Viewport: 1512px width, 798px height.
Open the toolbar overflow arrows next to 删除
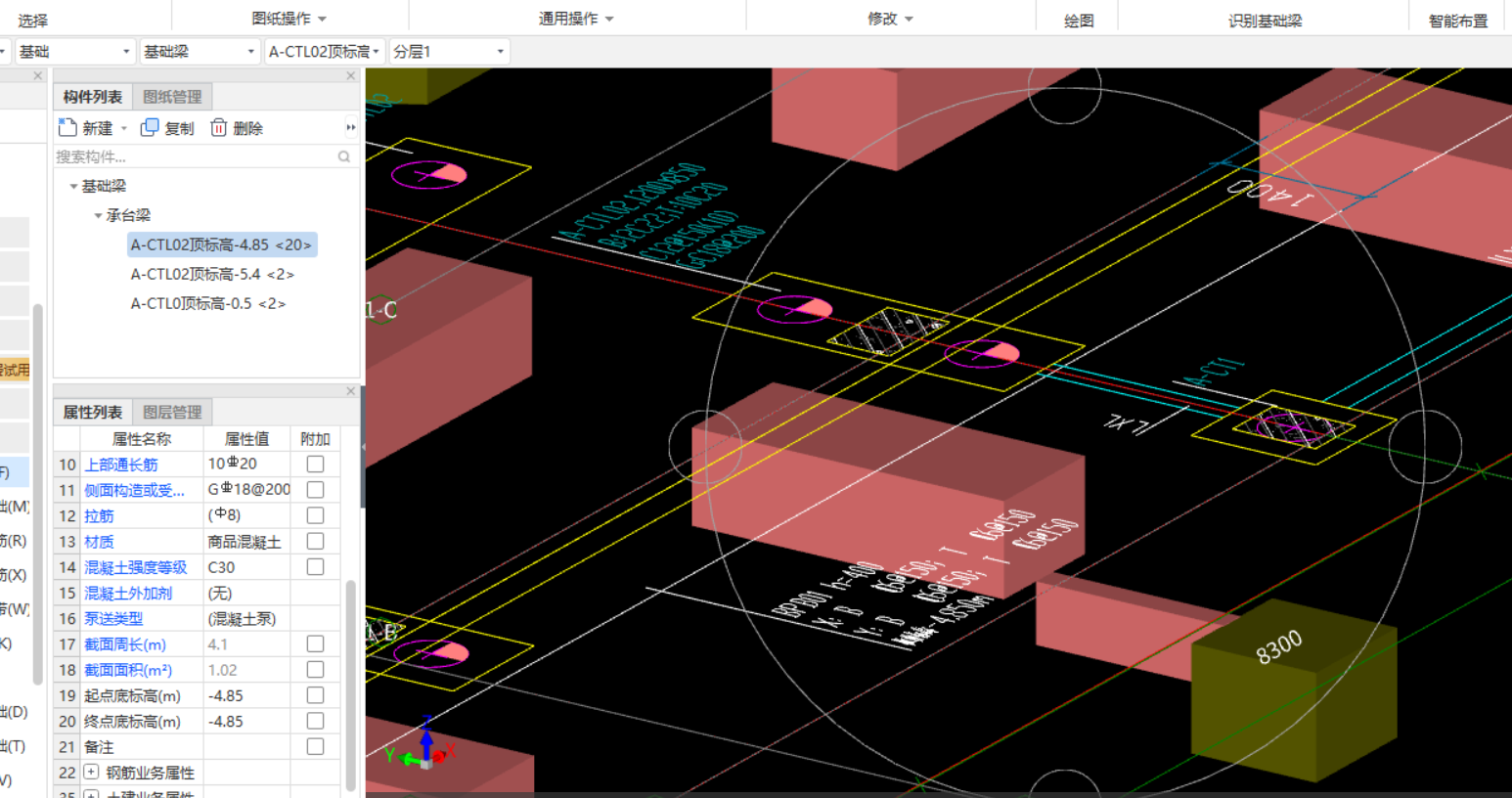350,128
